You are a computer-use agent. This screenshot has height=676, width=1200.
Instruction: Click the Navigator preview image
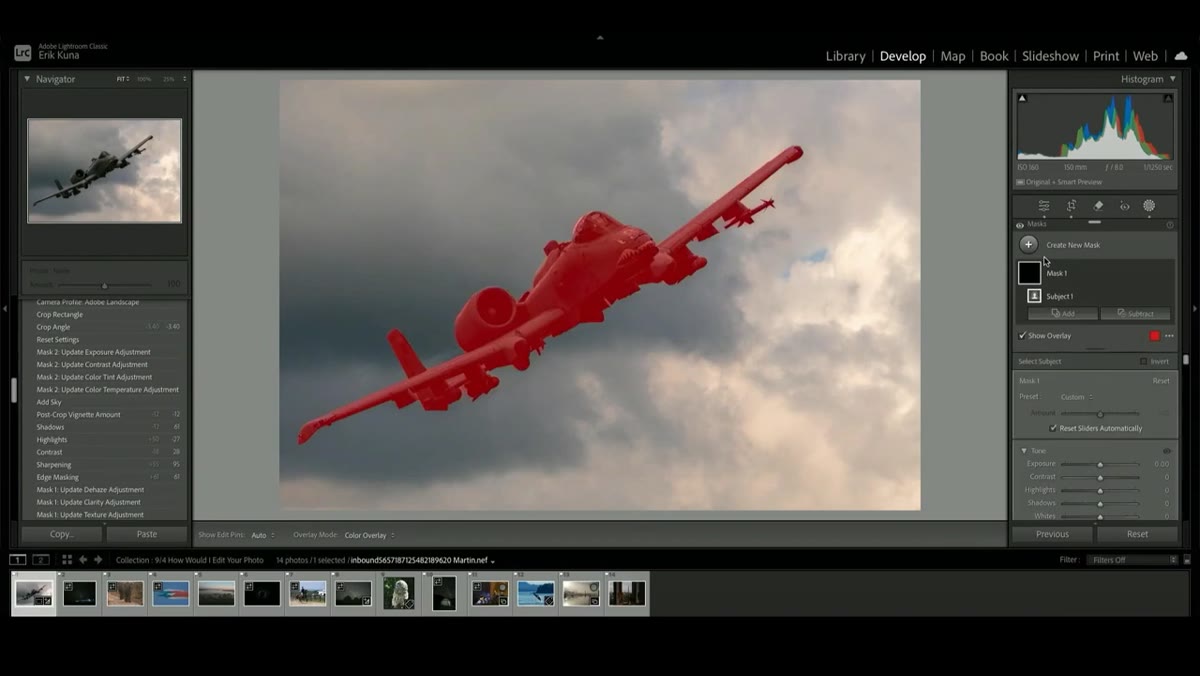pos(105,170)
